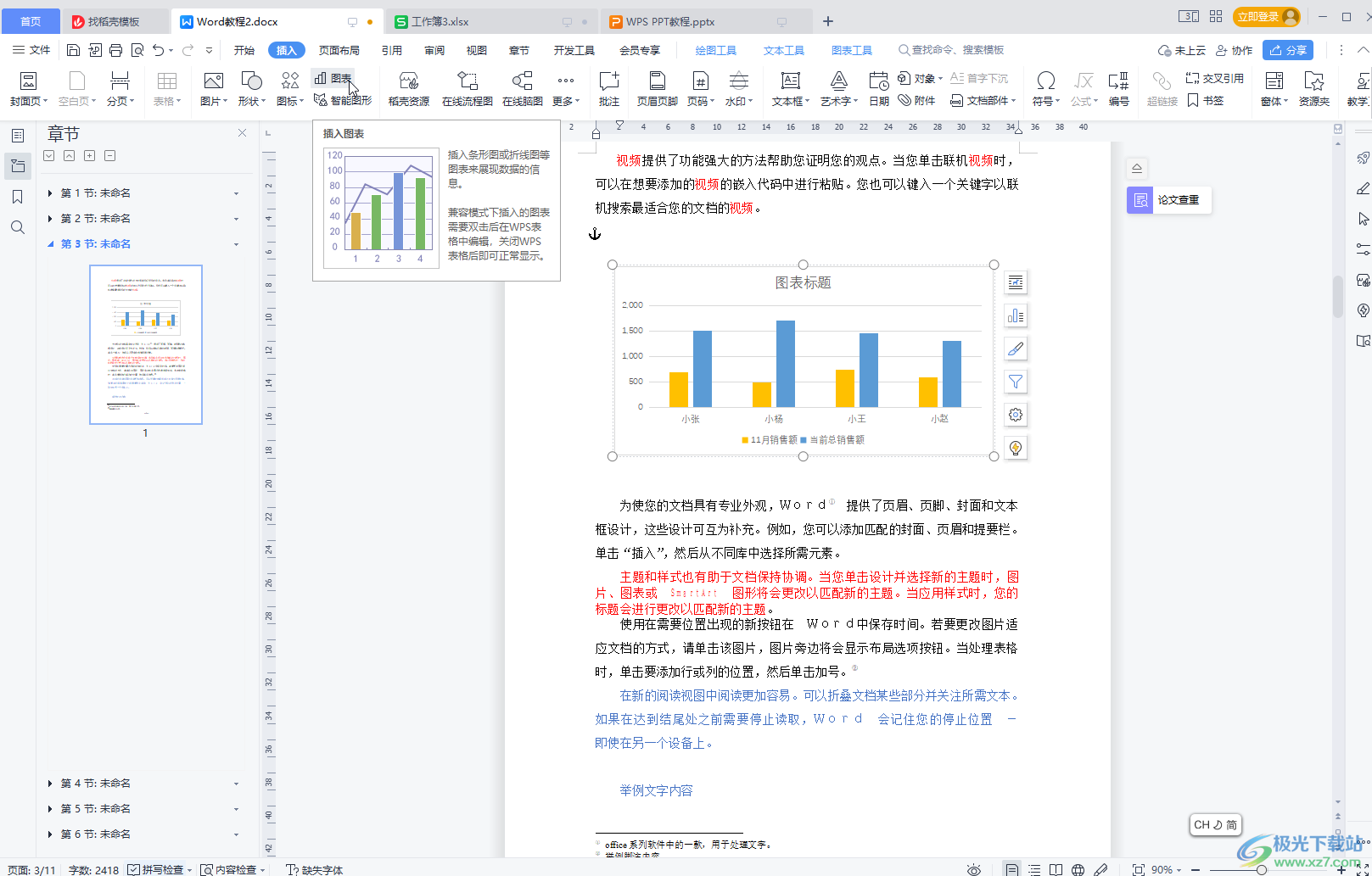Insert a cover page (封面页)
This screenshot has height=876, width=1372.
(29, 89)
